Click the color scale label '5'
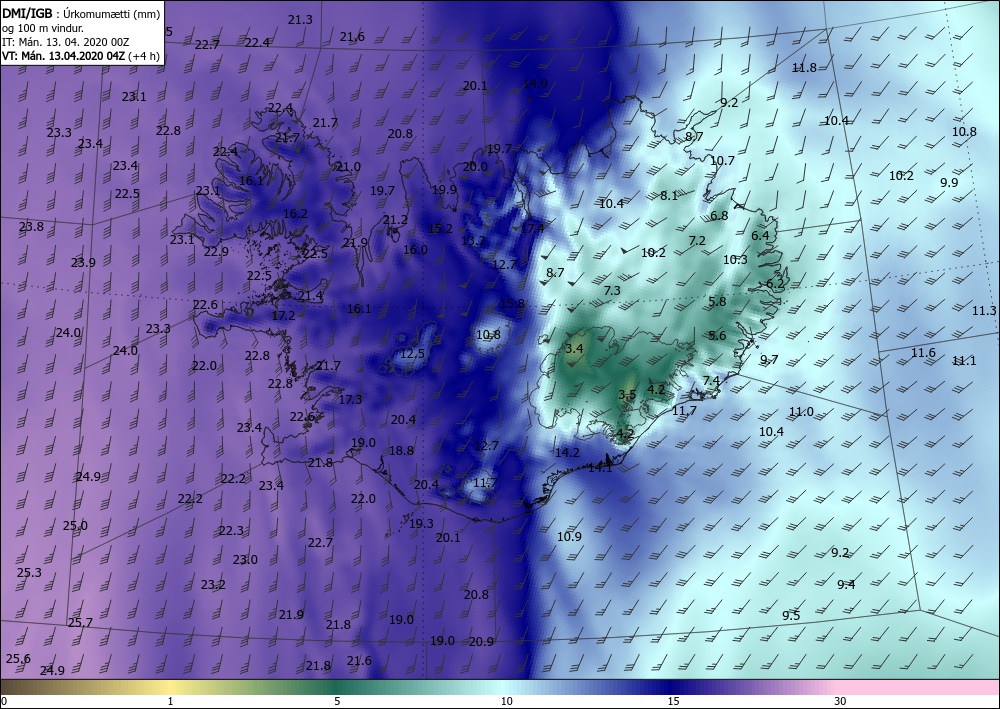Image resolution: width=1000 pixels, height=709 pixels. click(337, 701)
